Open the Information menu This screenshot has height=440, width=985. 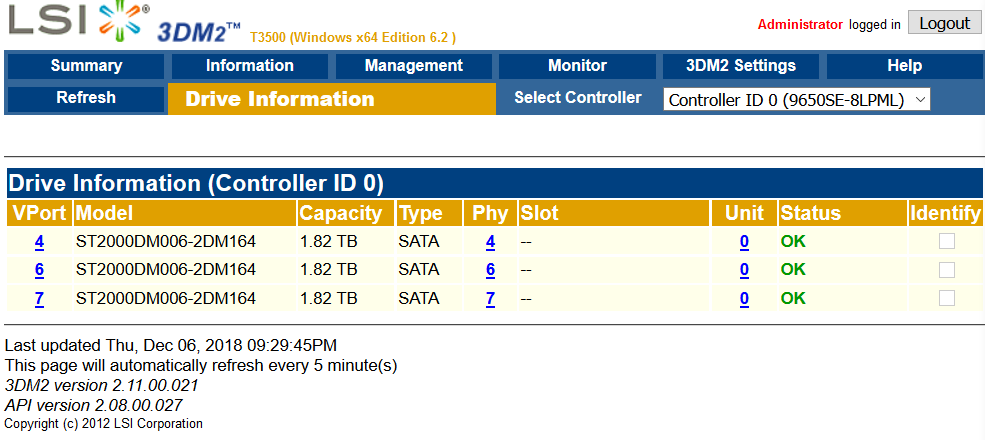tap(249, 66)
